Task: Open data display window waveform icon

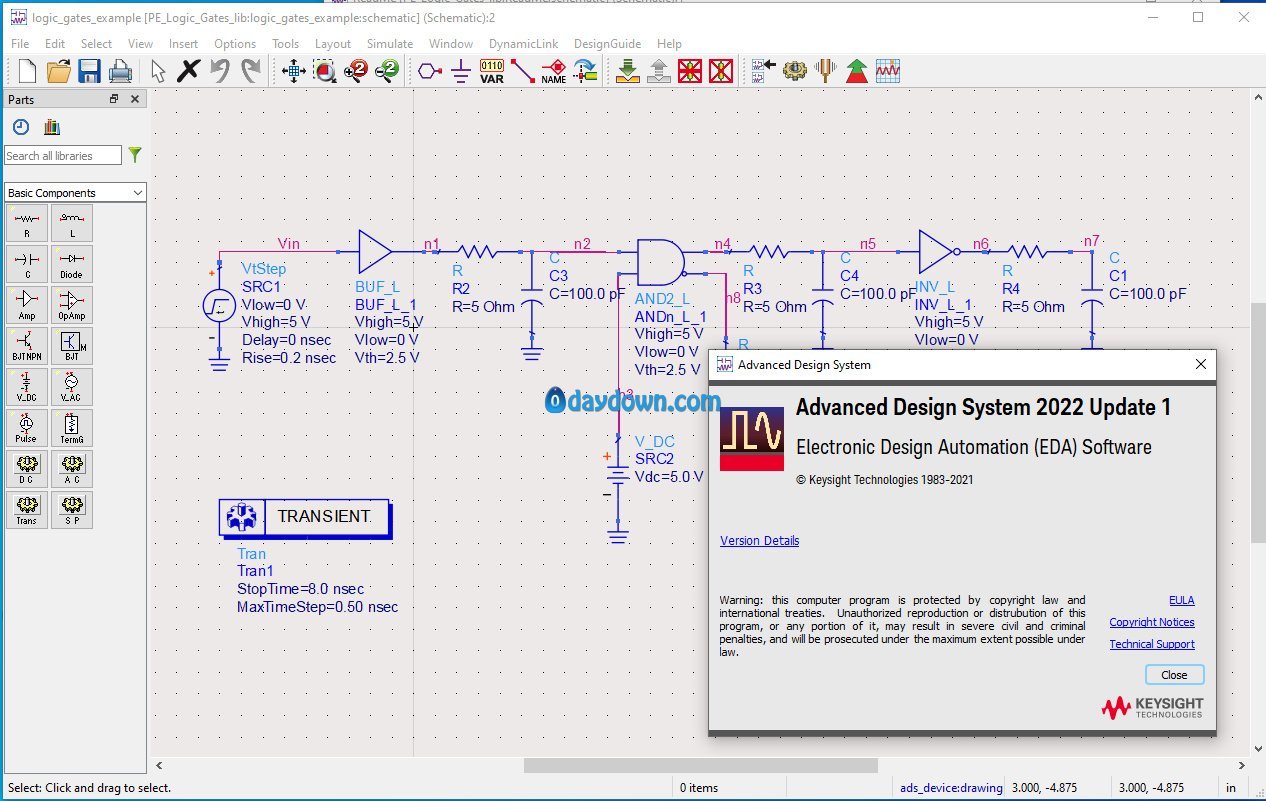Action: 888,71
